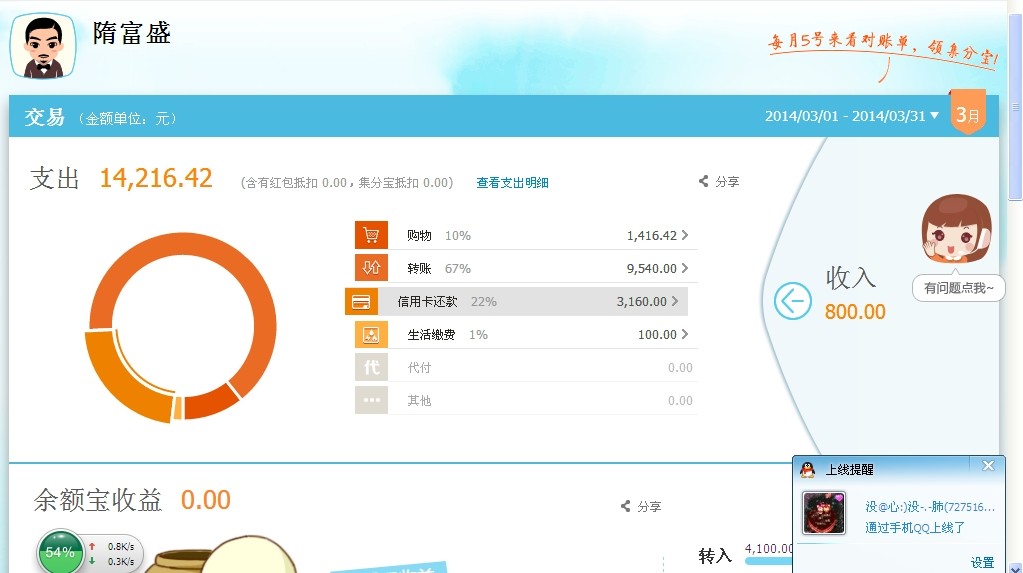Click the 支出 14,216.42 total amount
Screen dimensions: 1023x573
pos(156,178)
